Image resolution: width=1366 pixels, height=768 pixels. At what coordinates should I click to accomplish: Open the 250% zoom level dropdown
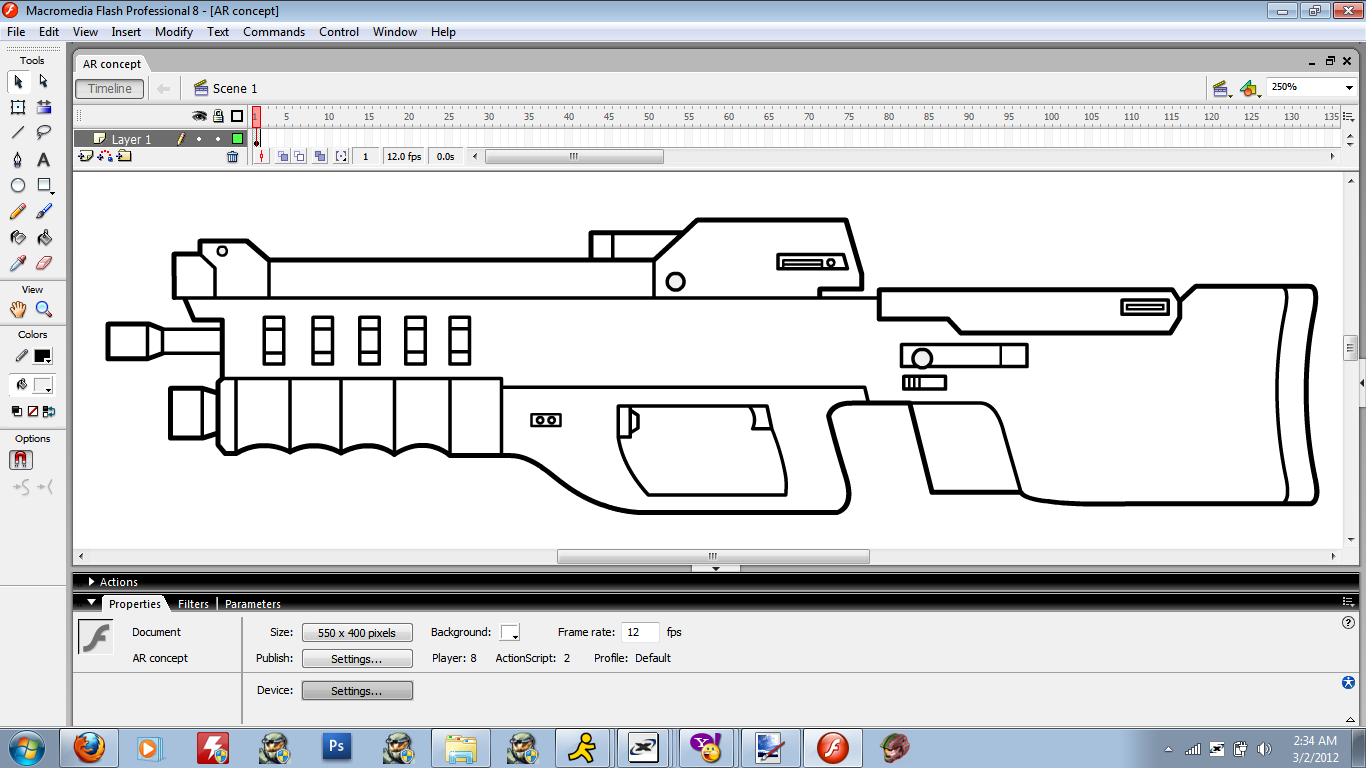click(x=1348, y=88)
